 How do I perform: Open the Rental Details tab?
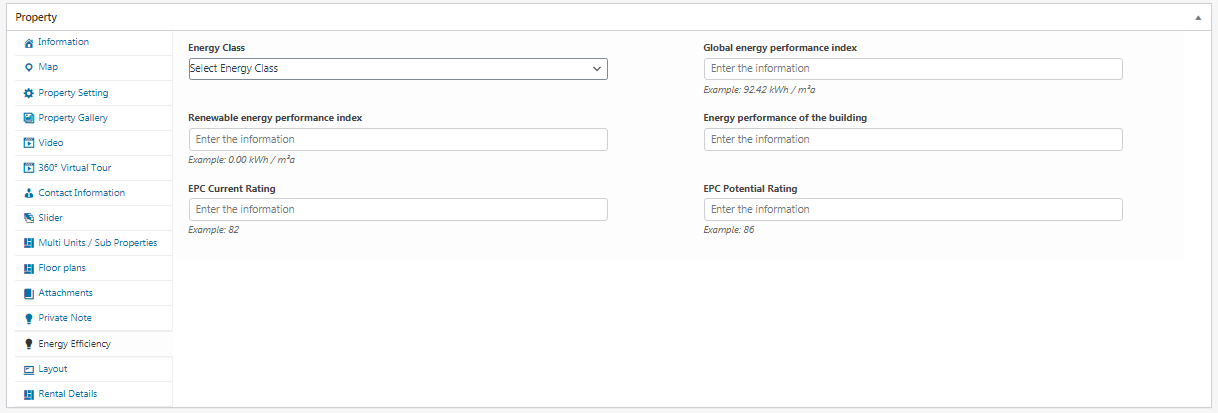[94, 394]
